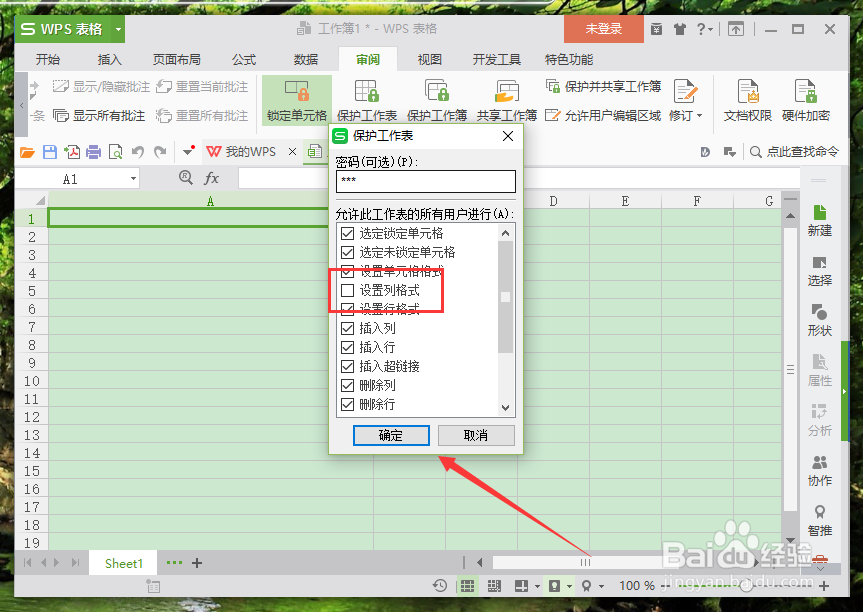Select 硬件加密 (Hardware Encryption) icon
The height and width of the screenshot is (612, 863).
[x=804, y=100]
